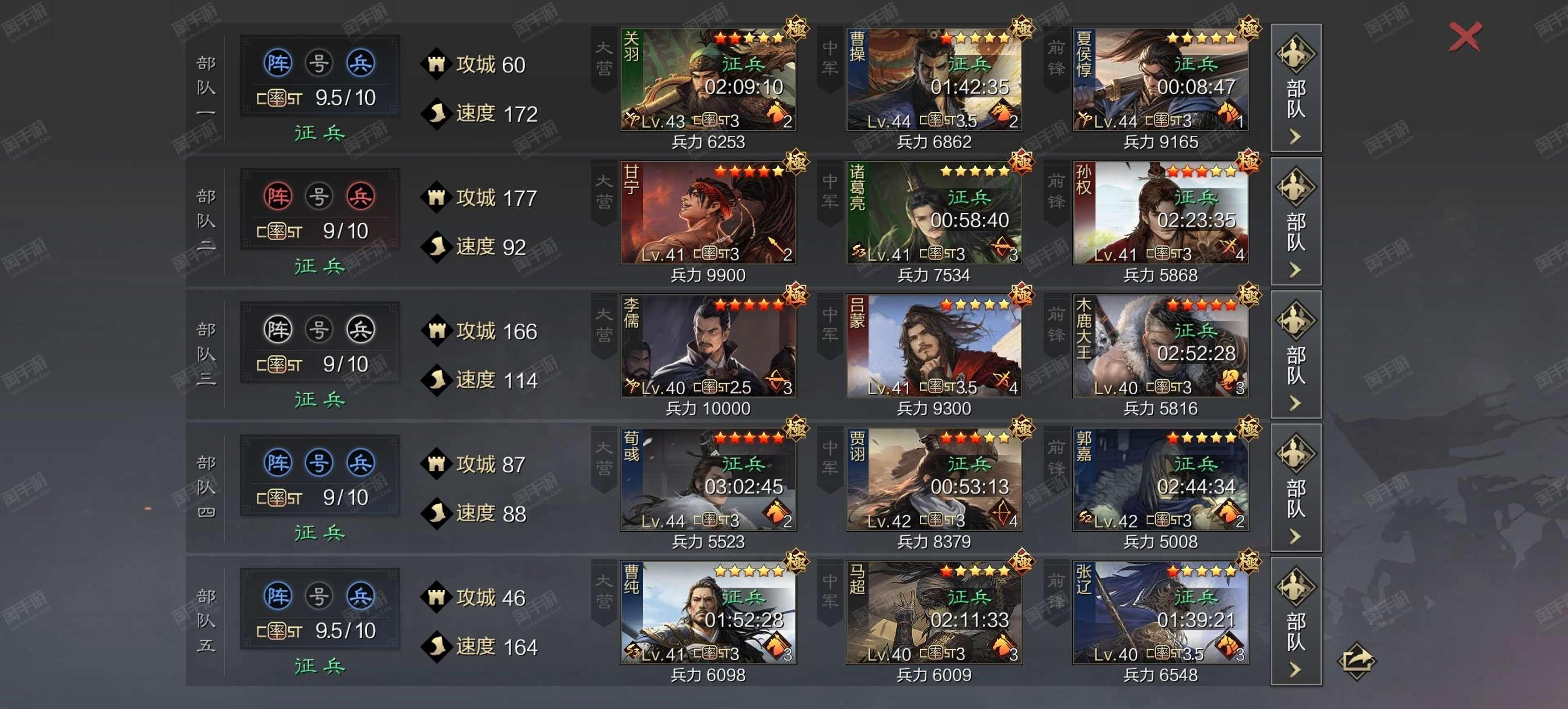Image resolution: width=1568 pixels, height=709 pixels.
Task: Open 部队一 details via its arrow button
Action: click(x=1296, y=88)
